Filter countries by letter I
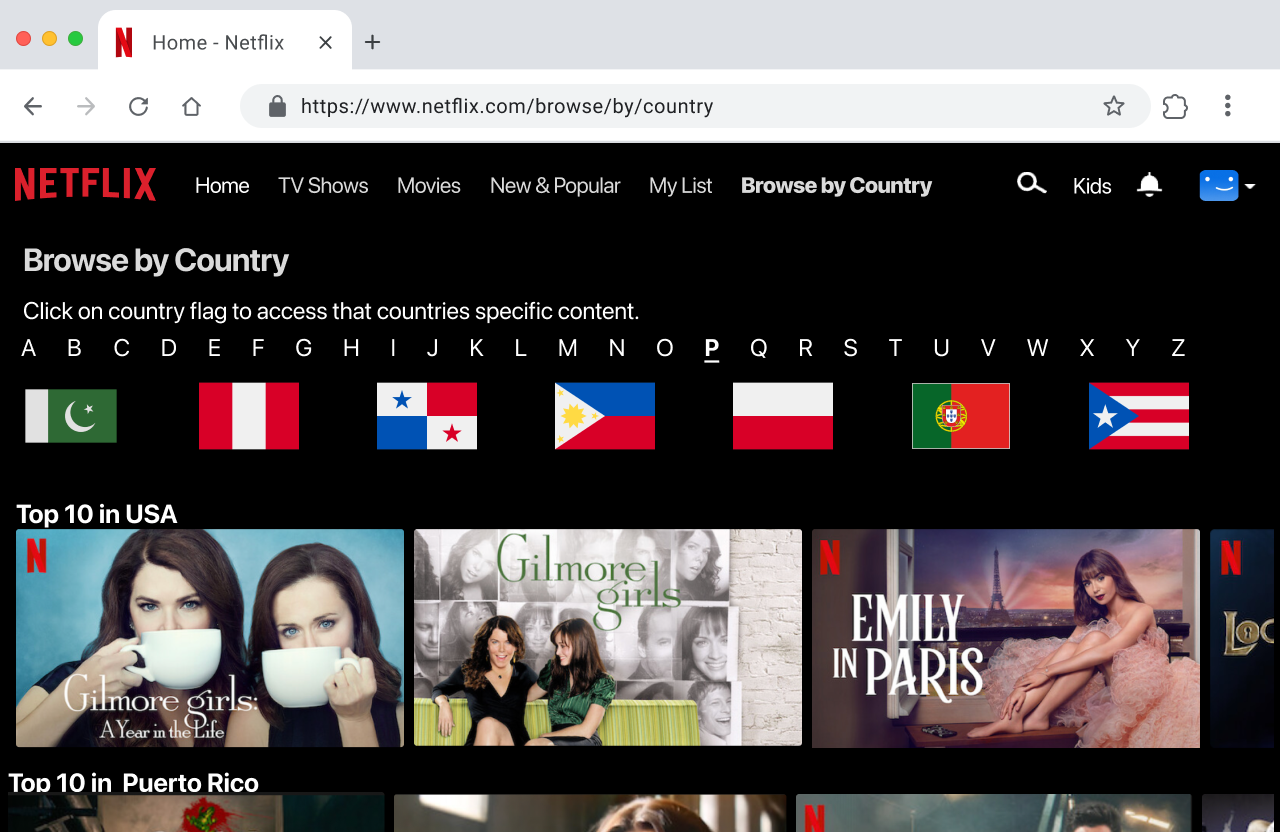 [393, 348]
